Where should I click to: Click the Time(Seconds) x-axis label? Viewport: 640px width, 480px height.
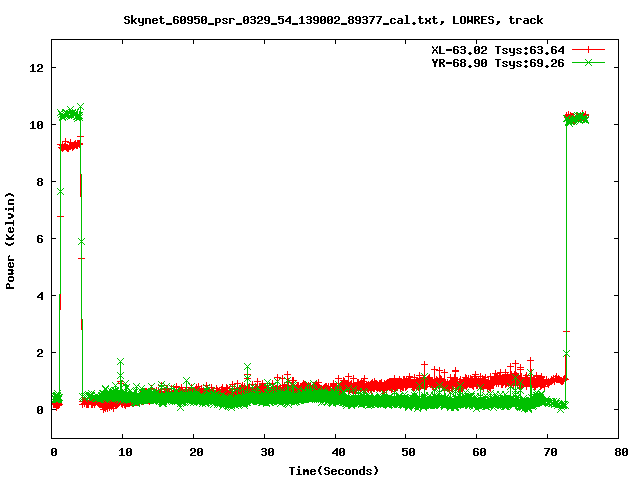333,470
